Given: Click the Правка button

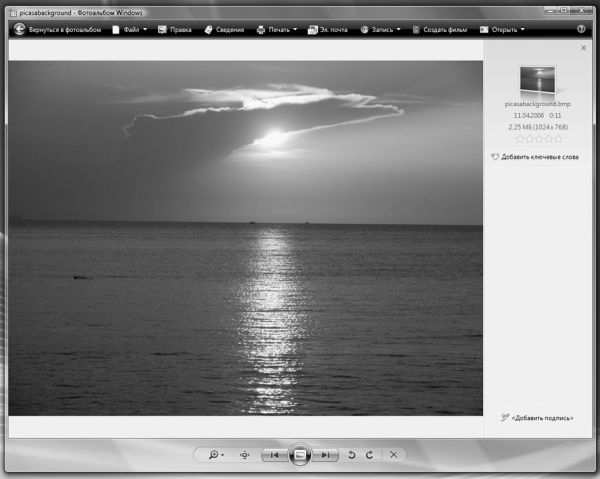Looking at the screenshot, I should pyautogui.click(x=174, y=30).
